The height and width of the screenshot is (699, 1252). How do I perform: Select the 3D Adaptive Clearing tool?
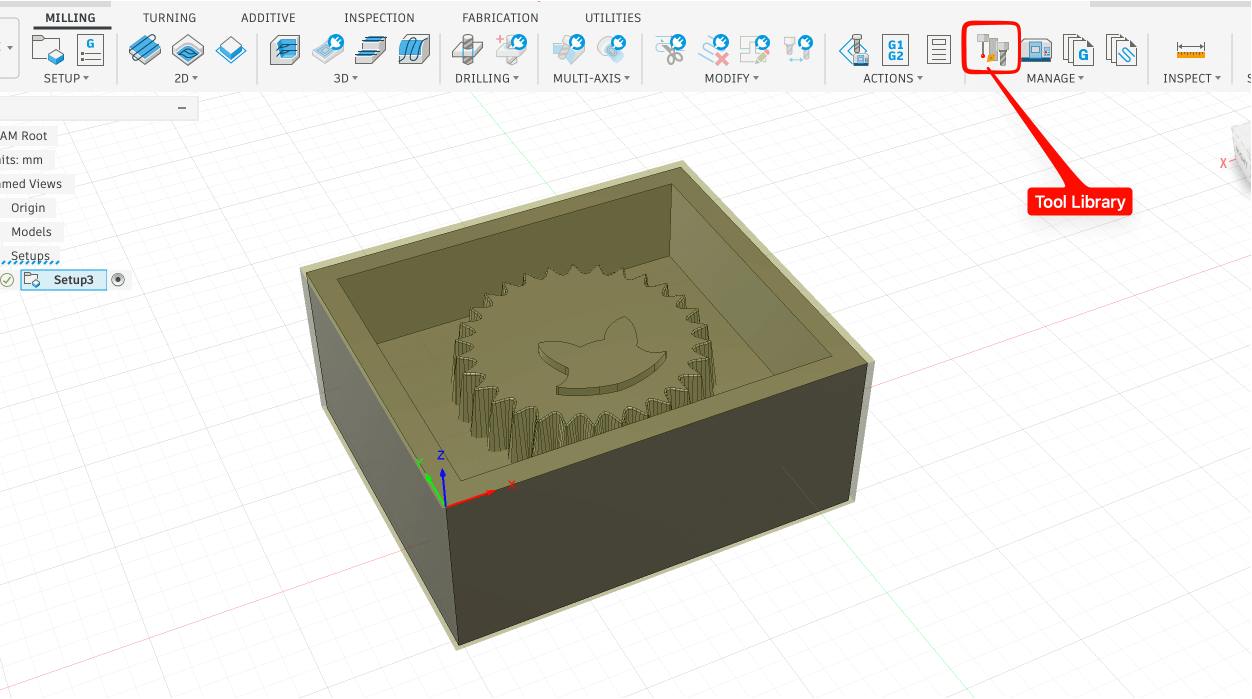click(x=285, y=49)
